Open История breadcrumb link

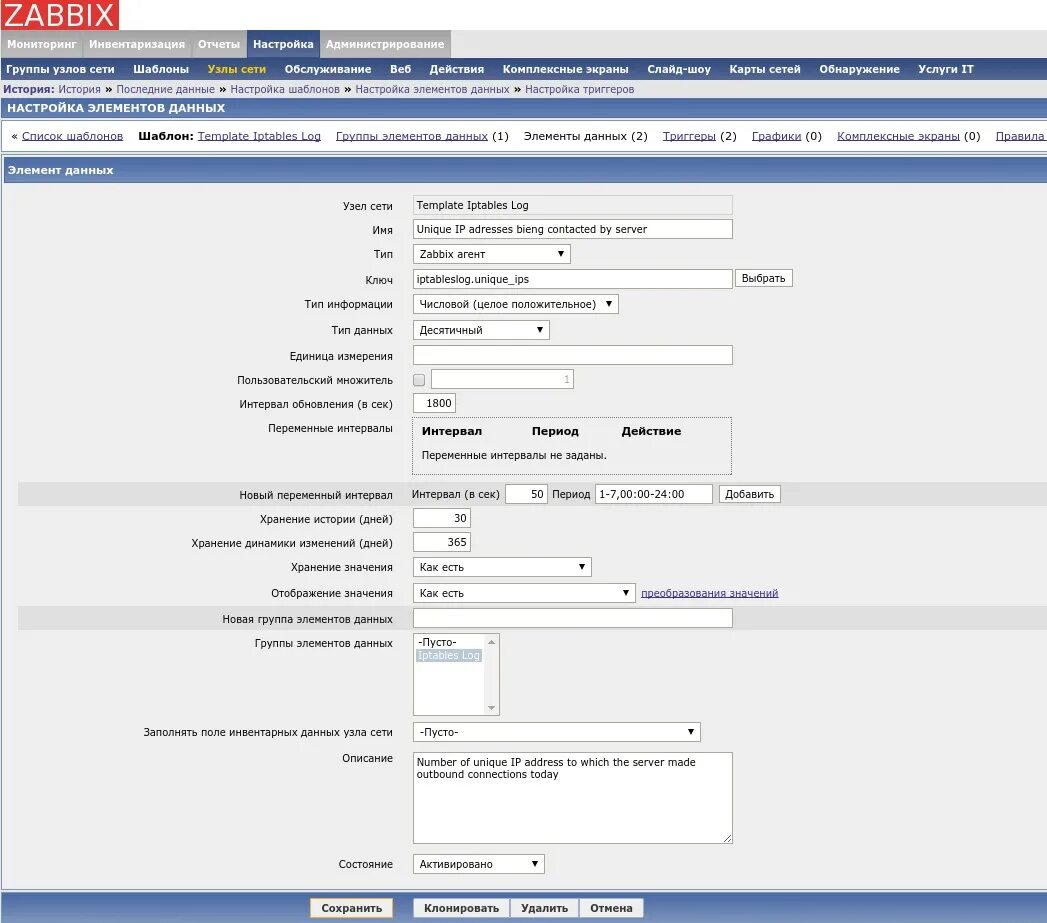pyautogui.click(x=79, y=89)
